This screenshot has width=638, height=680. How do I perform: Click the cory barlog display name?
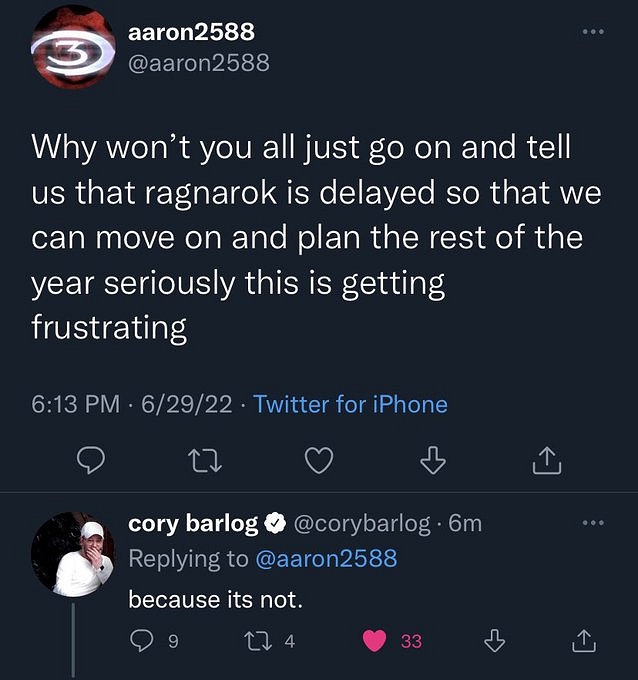193,523
